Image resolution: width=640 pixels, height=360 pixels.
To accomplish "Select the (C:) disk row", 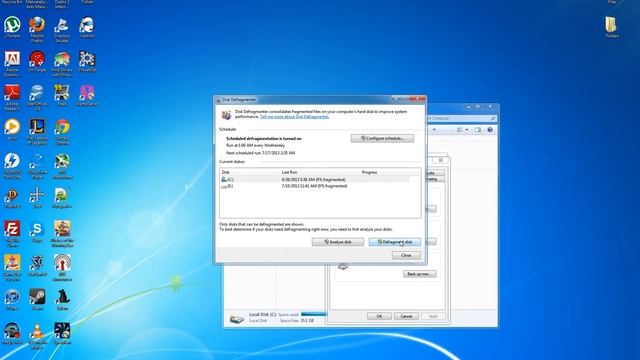I will (315, 179).
